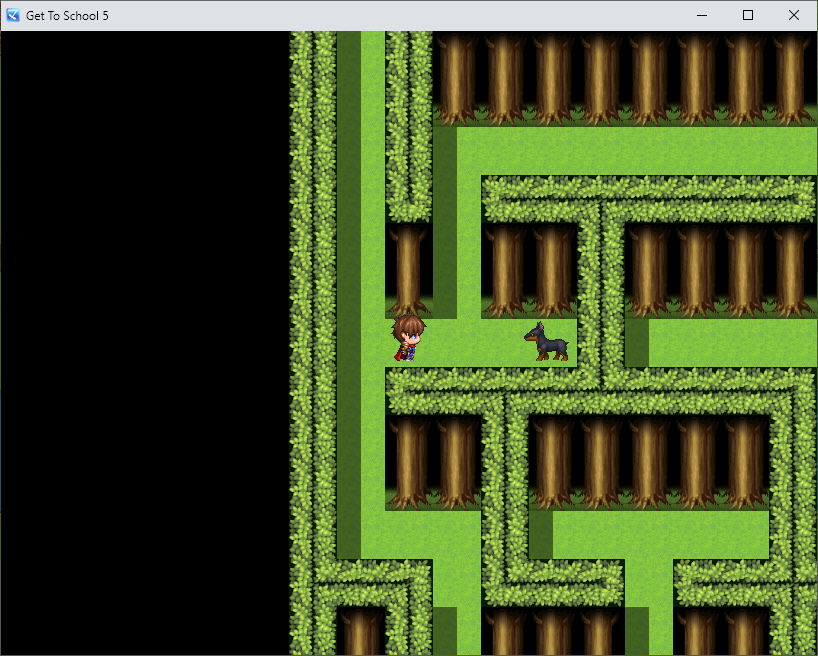Close the Get To School 5 window
Viewport: 818px width, 656px height.
point(794,15)
